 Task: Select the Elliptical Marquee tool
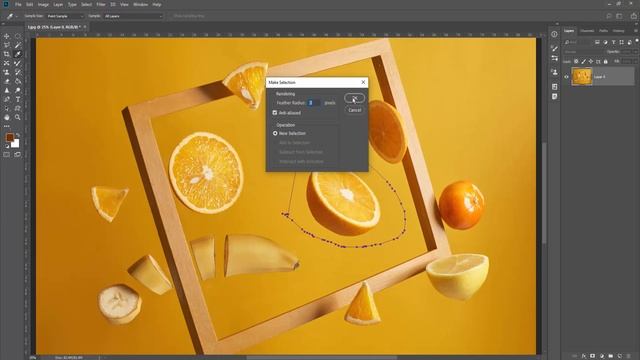click(x=18, y=36)
